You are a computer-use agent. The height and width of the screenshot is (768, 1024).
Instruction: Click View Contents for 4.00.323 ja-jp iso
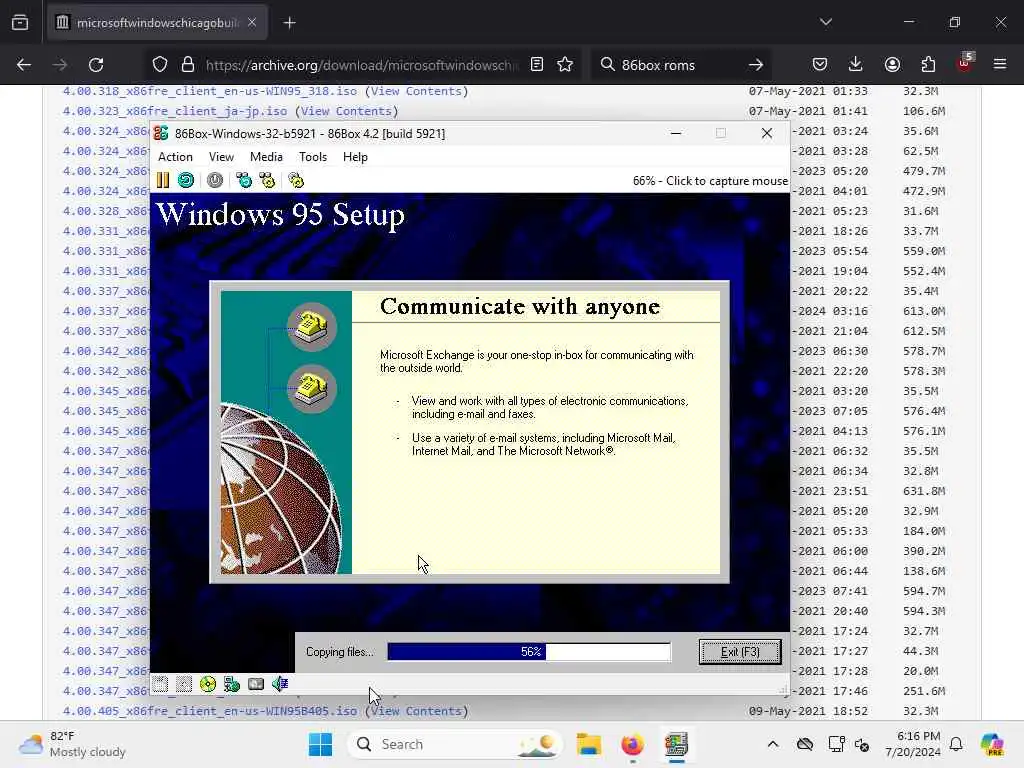pyautogui.click(x=347, y=111)
